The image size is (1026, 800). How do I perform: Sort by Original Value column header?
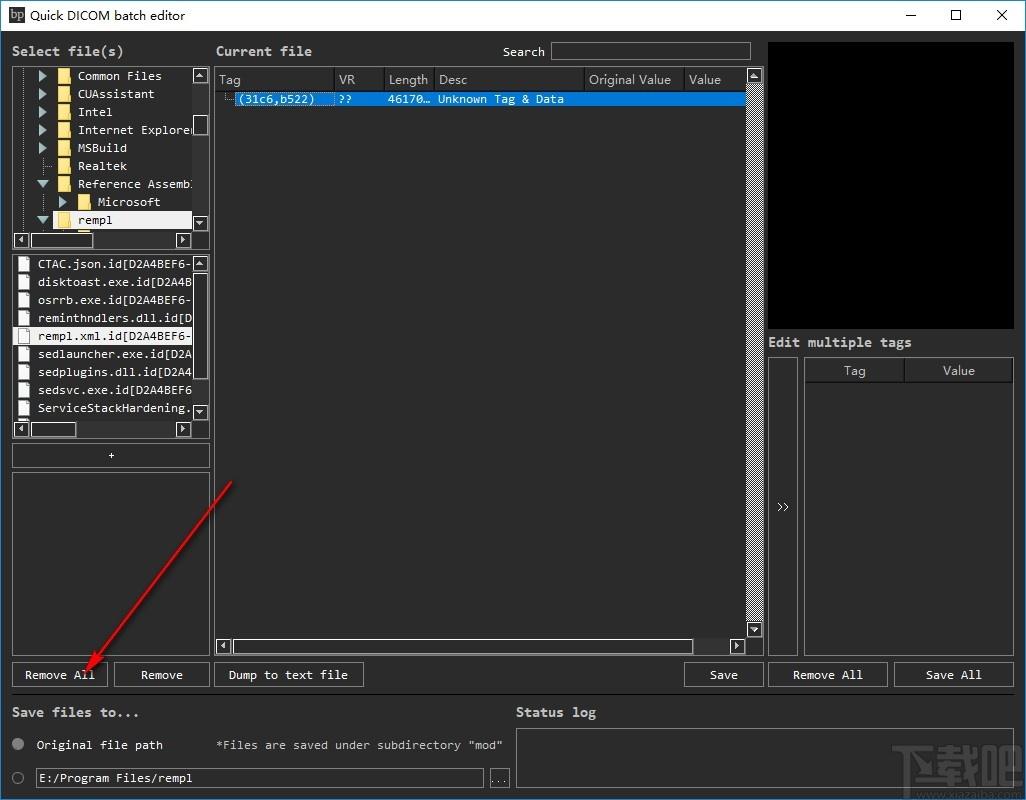(x=634, y=80)
